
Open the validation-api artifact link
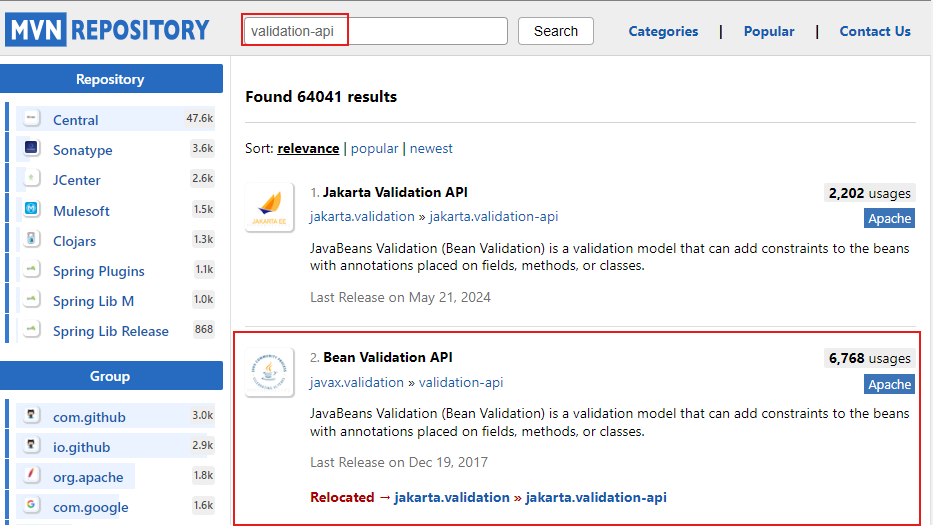[461, 382]
